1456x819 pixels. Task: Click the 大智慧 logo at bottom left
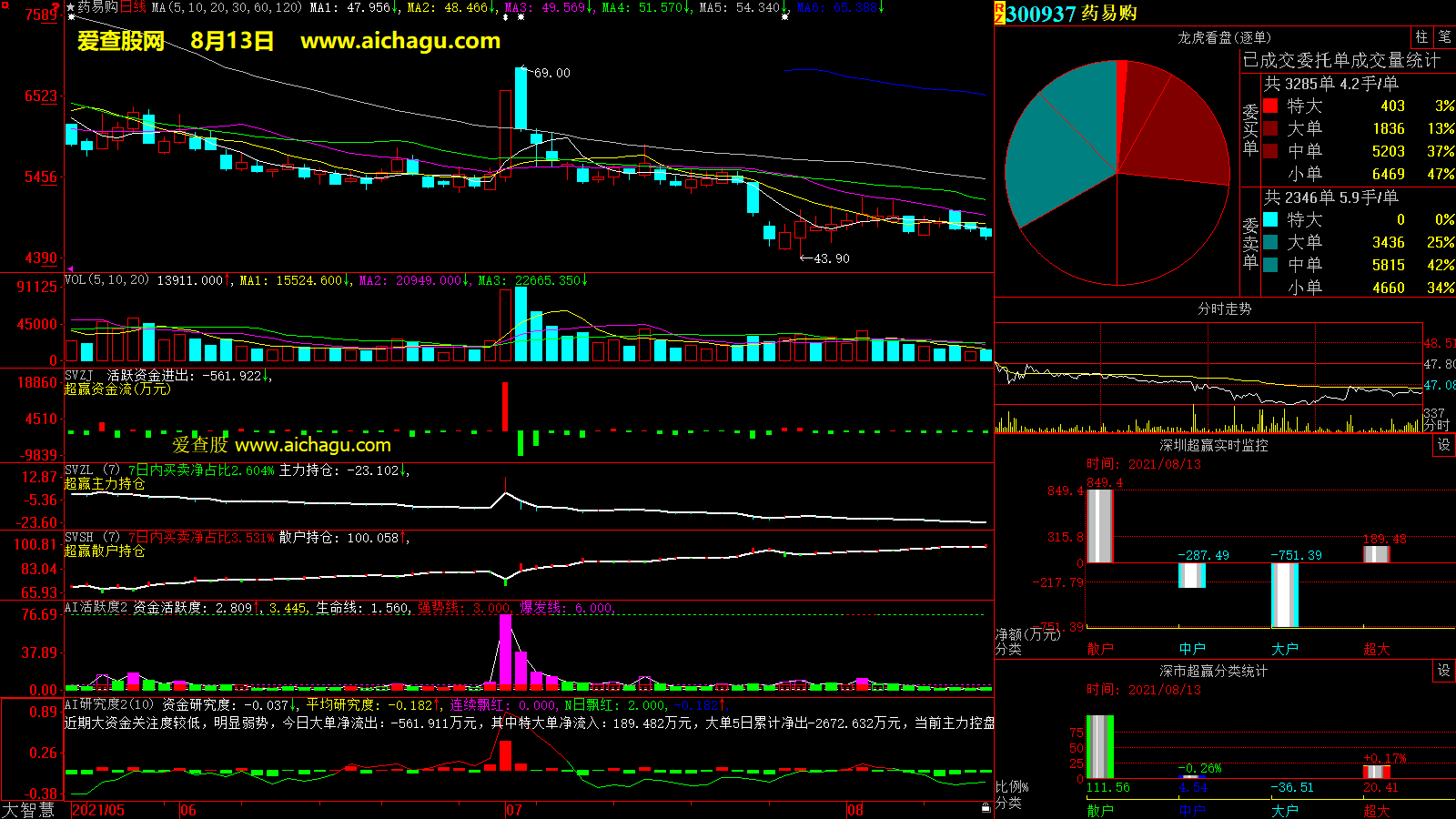27,810
